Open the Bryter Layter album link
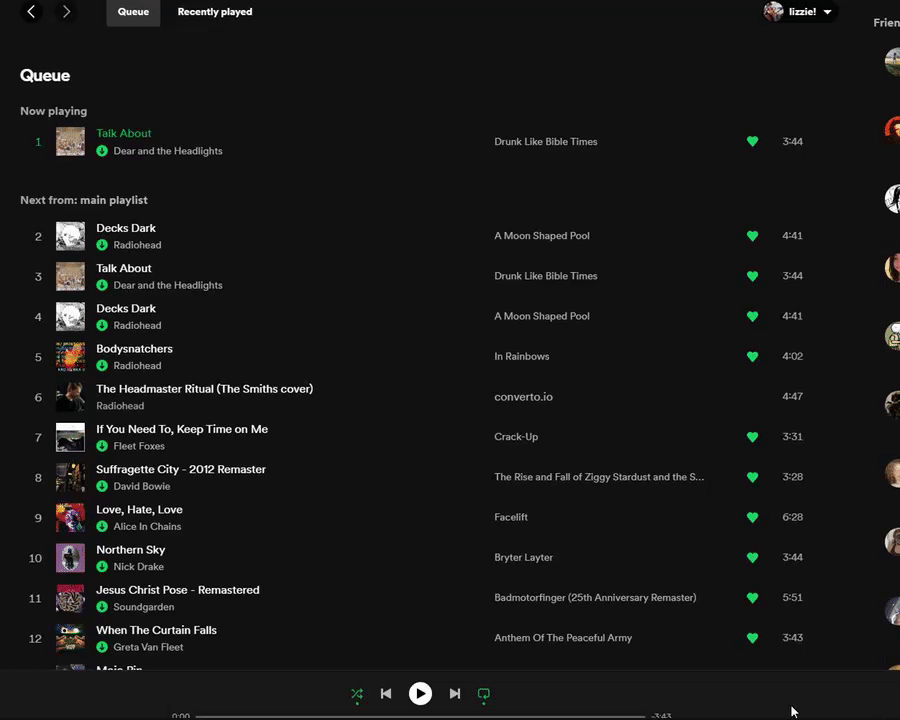Viewport: 900px width, 720px height. pos(523,558)
